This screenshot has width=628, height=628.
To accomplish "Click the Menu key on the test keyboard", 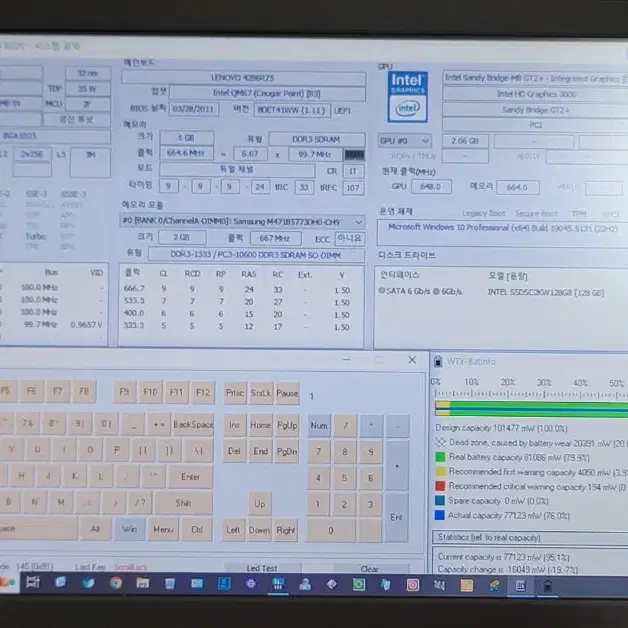I will (163, 529).
